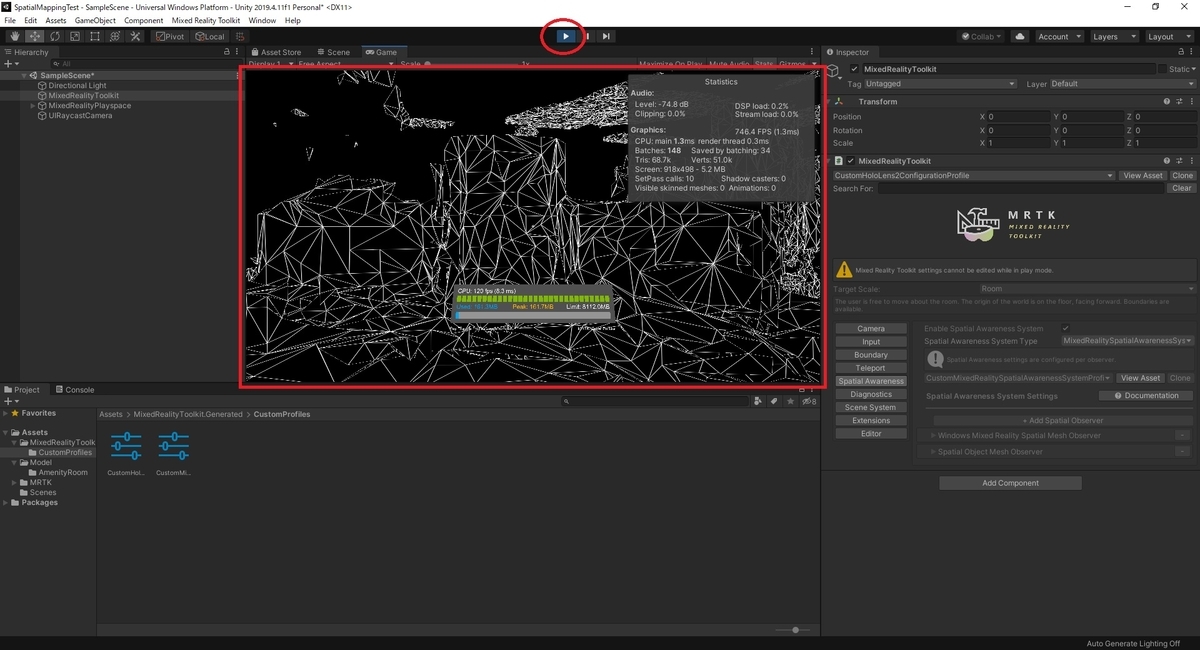This screenshot has width=1200, height=650.
Task: Expand the Favorites node in Project
Action: (x=6, y=413)
